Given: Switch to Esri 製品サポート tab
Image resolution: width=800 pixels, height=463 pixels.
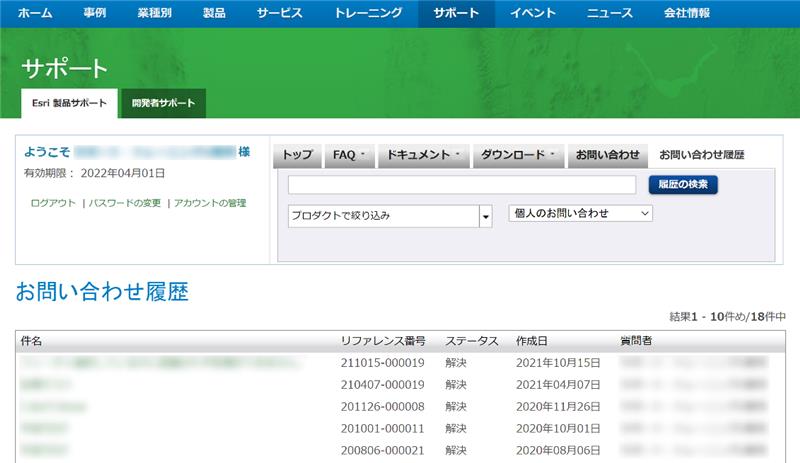Looking at the screenshot, I should pyautogui.click(x=69, y=103).
